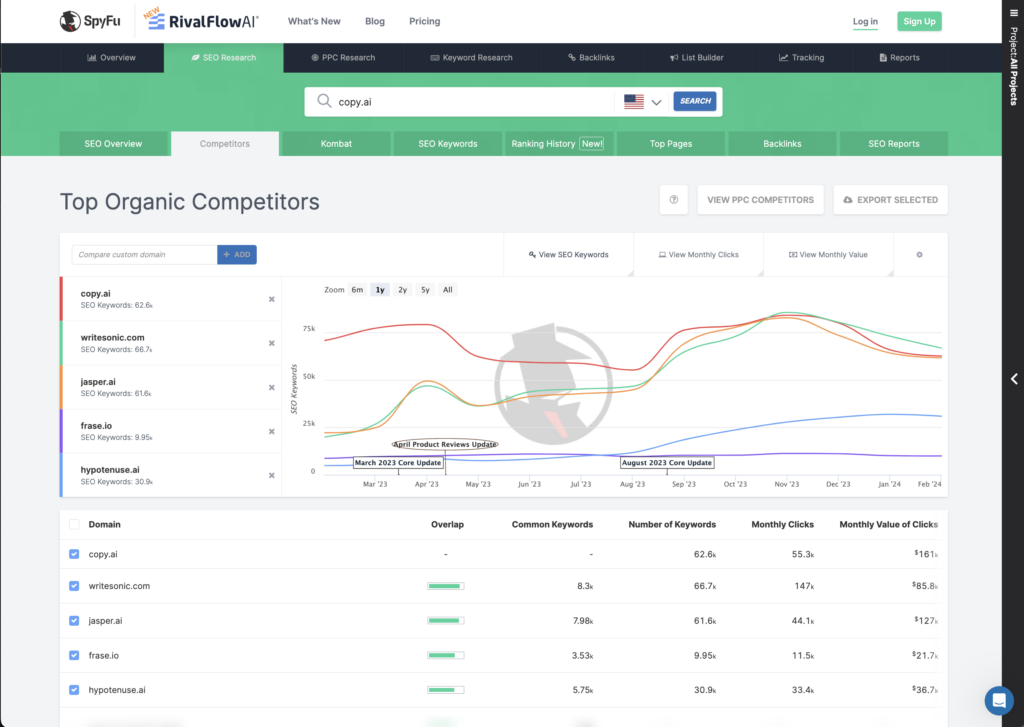Toggle the select-all Domain checkbox
The image size is (1024, 727).
74,525
